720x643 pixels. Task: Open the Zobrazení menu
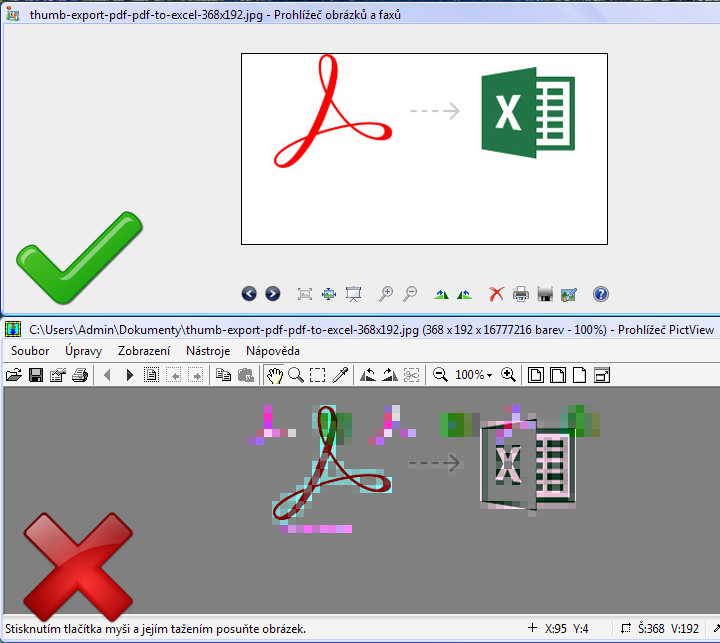(144, 351)
